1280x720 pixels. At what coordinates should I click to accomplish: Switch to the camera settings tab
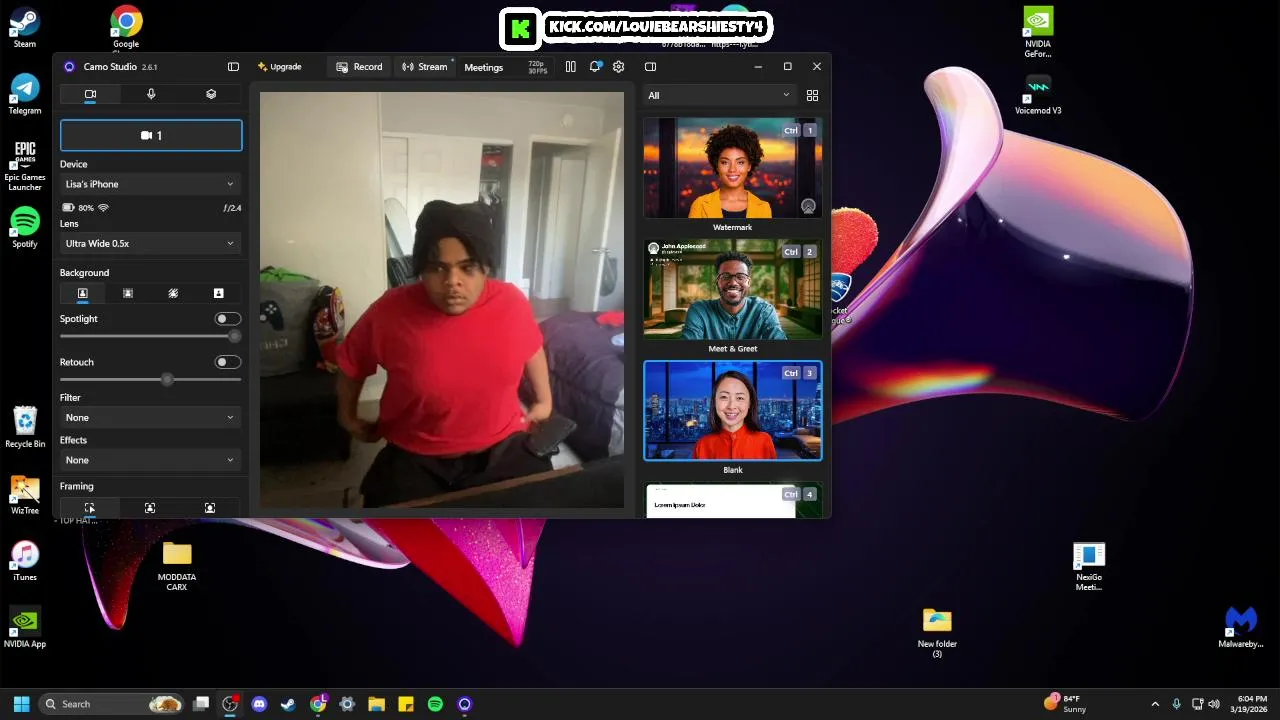[90, 94]
